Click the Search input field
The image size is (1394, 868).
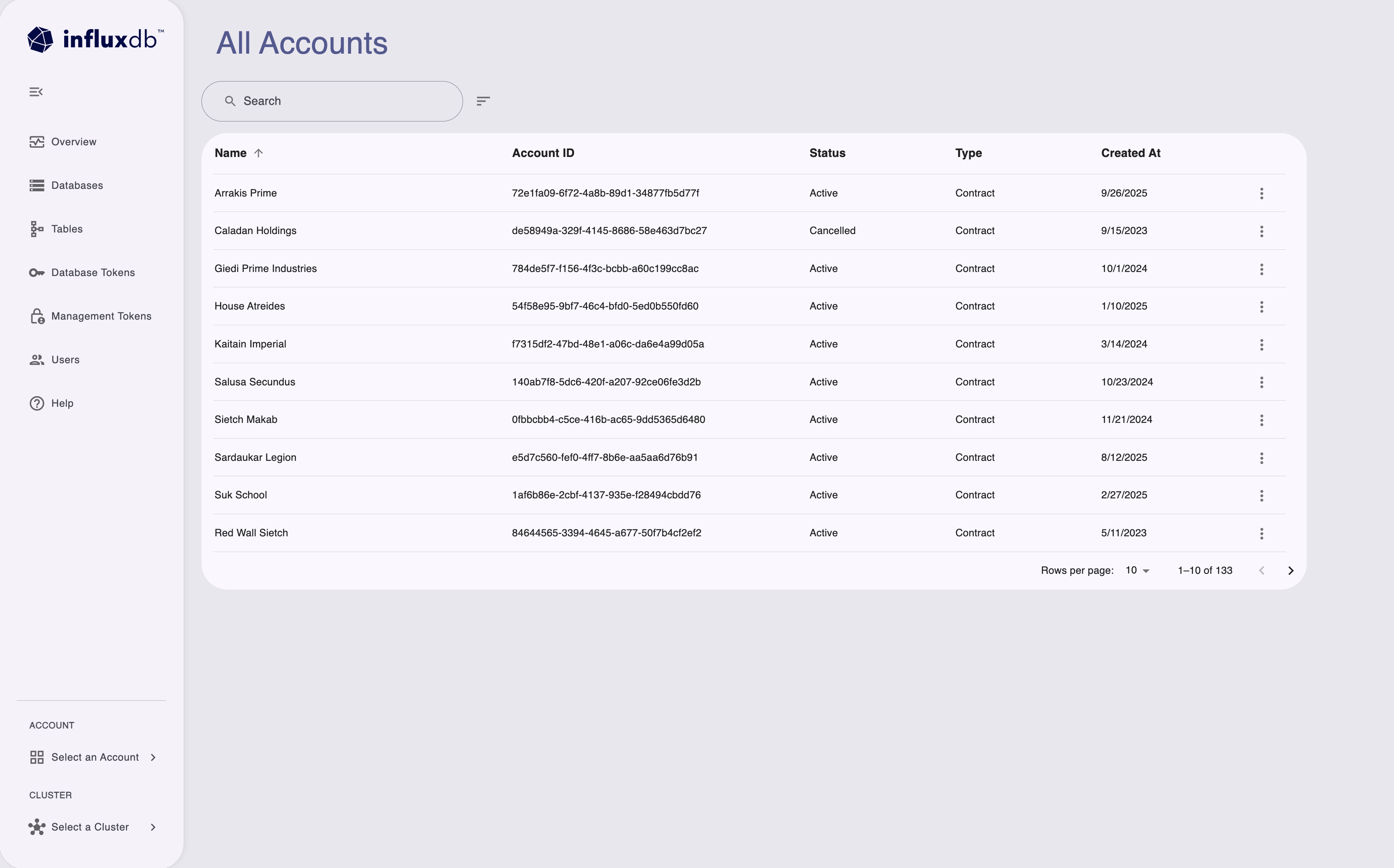pos(331,100)
